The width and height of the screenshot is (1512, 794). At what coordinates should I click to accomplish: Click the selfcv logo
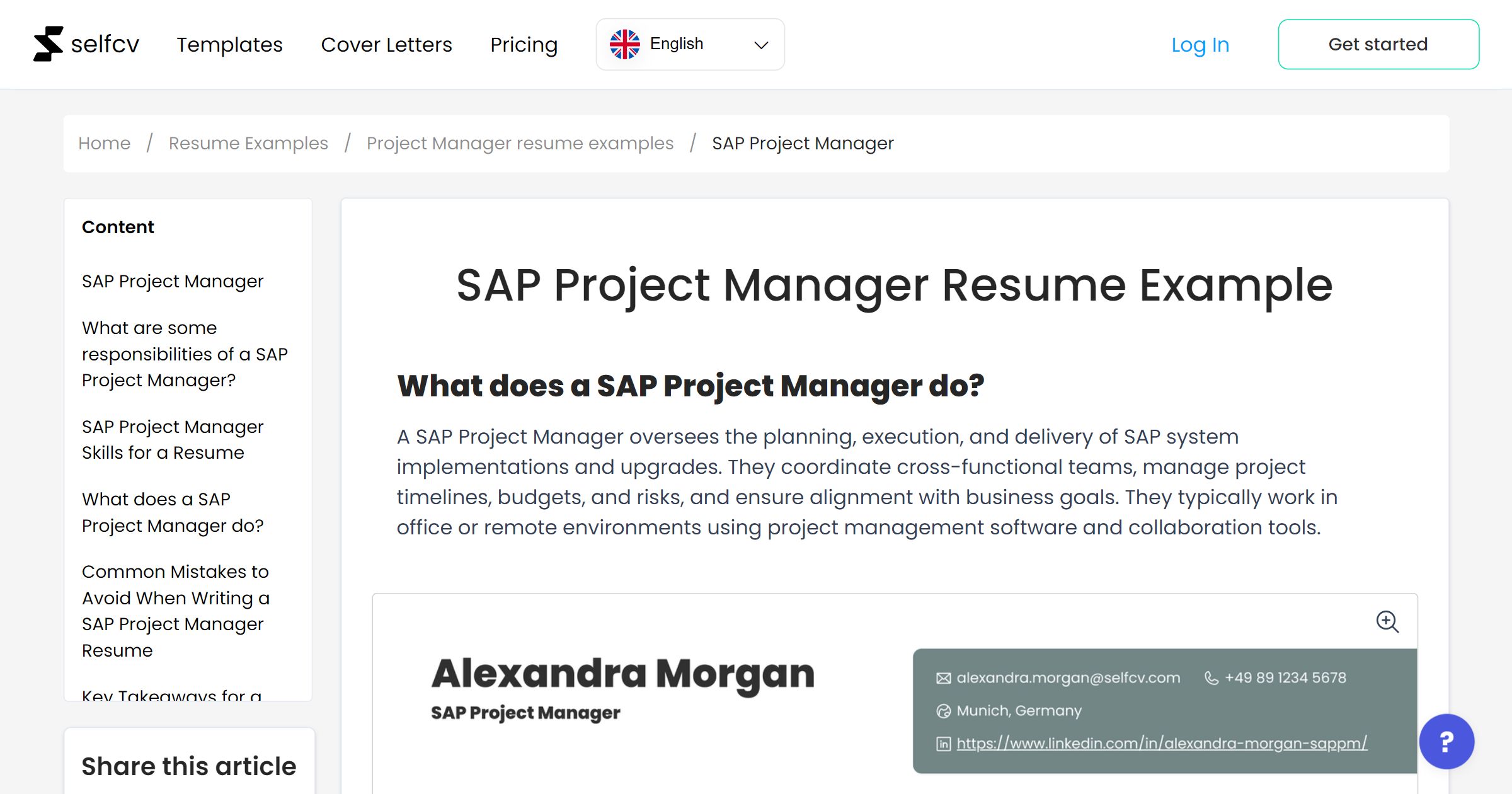tap(86, 43)
